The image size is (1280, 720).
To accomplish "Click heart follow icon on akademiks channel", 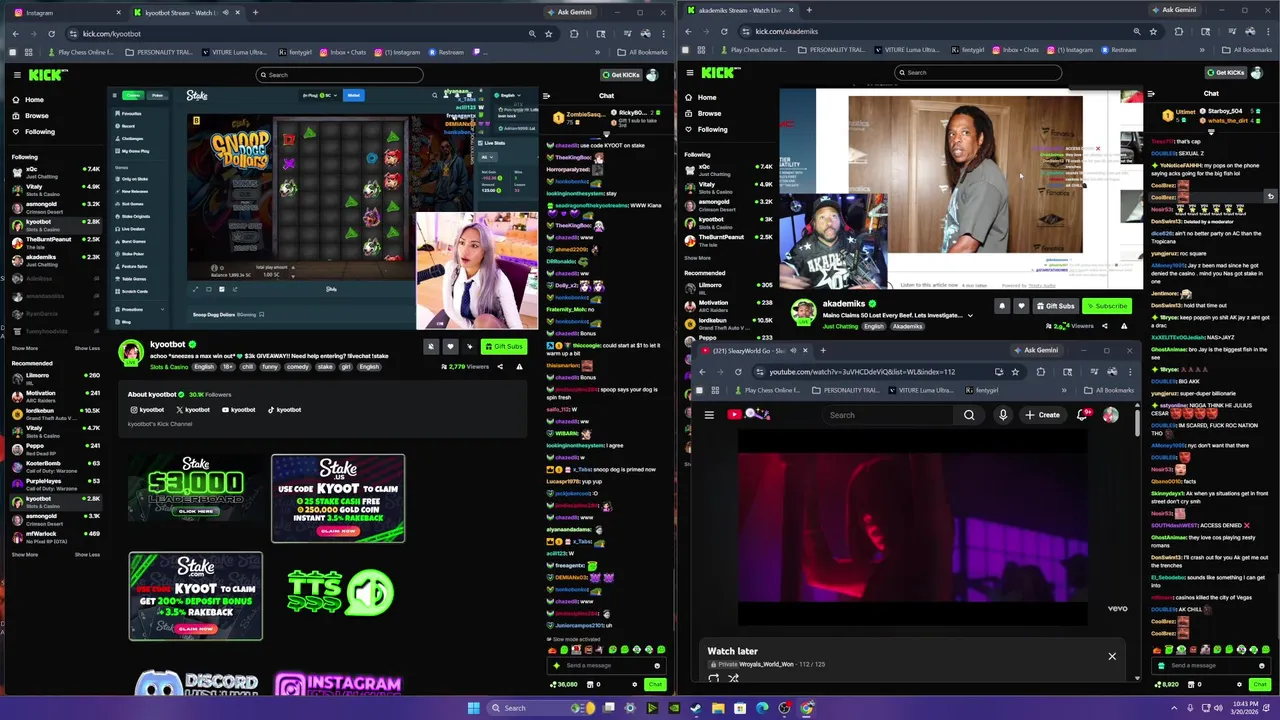I will (x=1021, y=306).
